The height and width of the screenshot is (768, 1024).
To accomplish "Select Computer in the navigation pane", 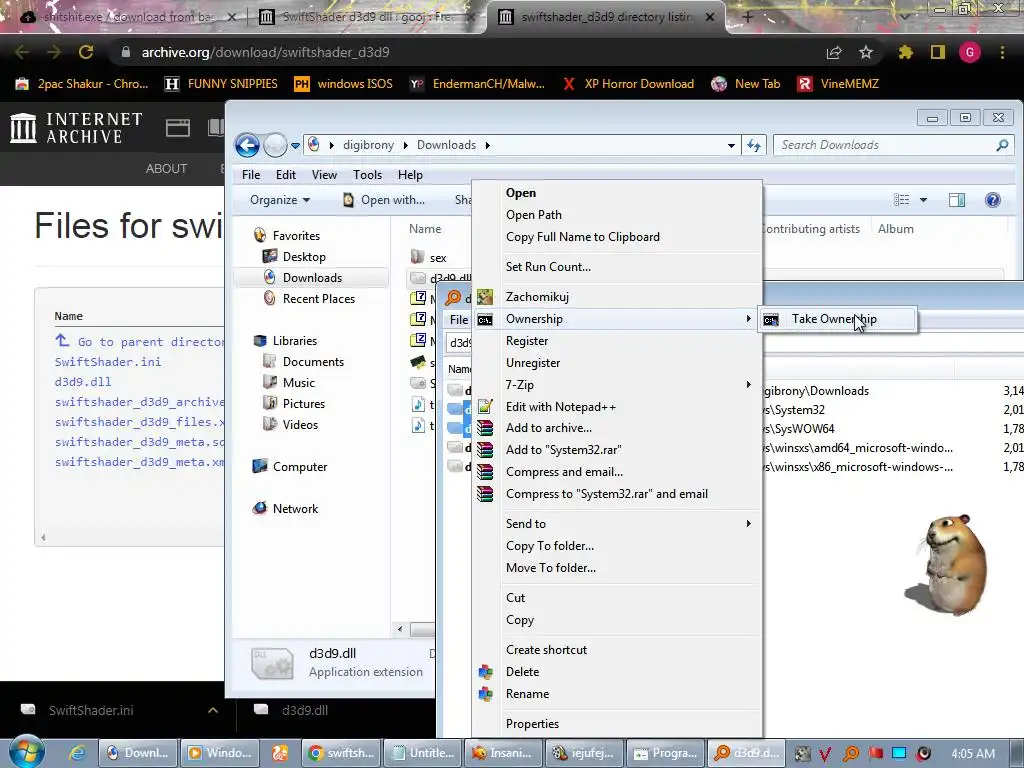I will coord(300,467).
